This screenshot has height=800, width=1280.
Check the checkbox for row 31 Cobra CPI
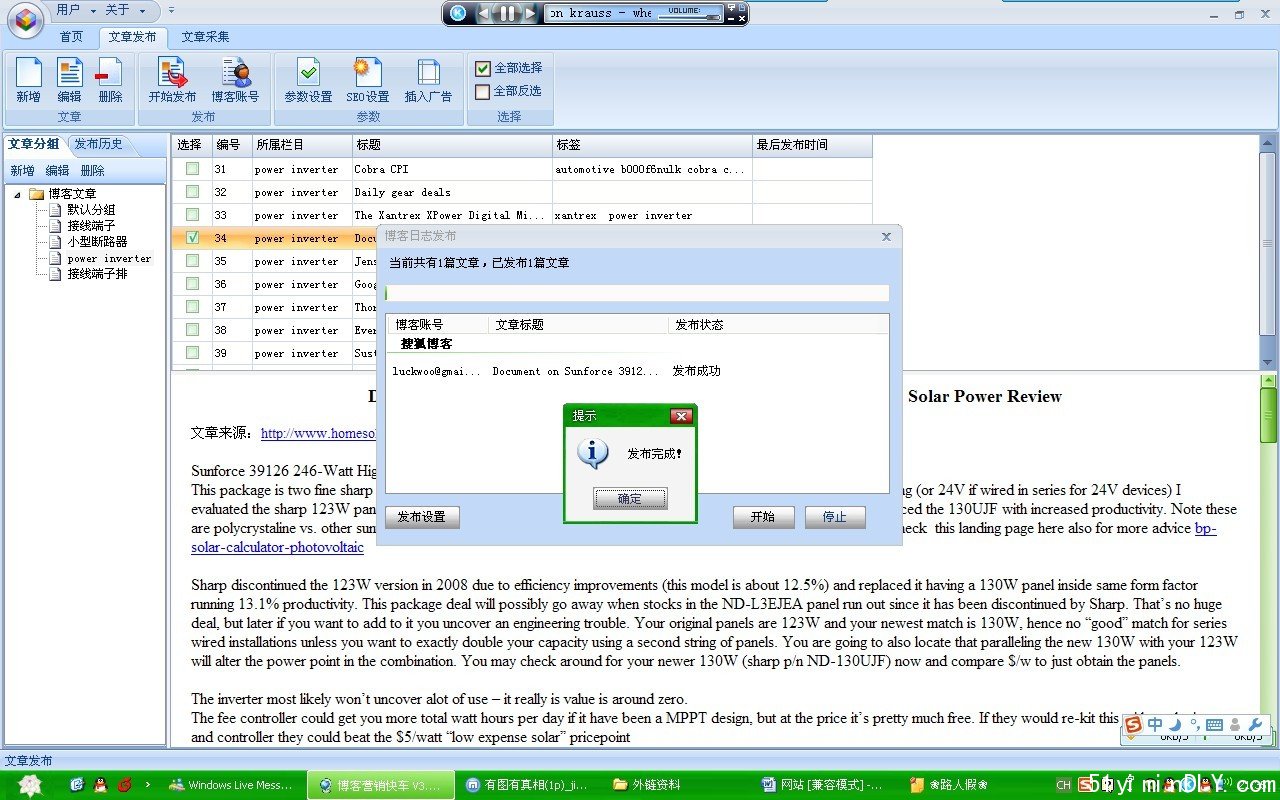tap(192, 169)
